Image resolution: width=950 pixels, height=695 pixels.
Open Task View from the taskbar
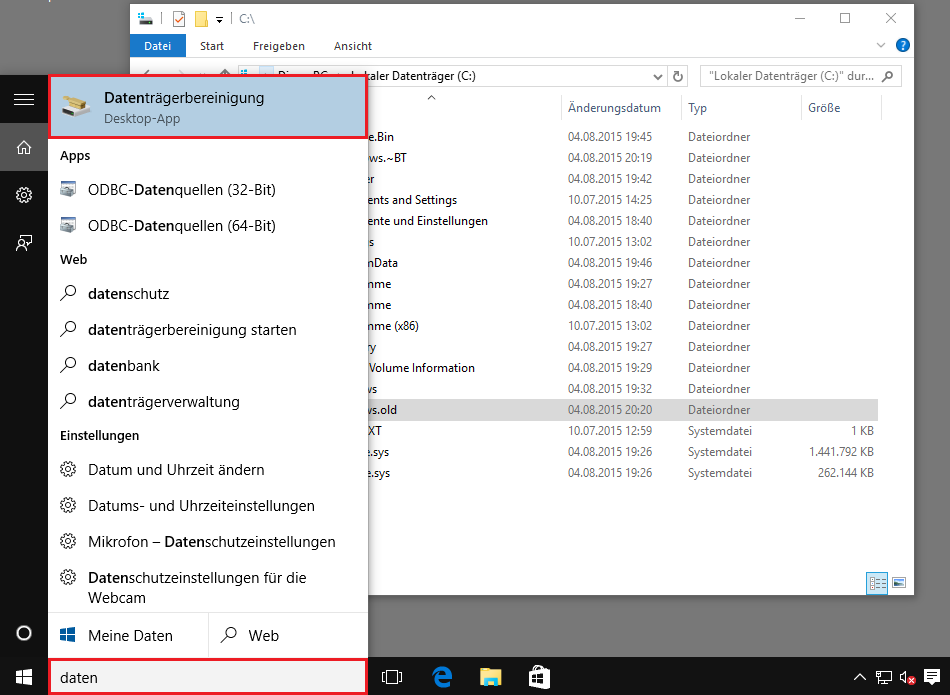392,677
